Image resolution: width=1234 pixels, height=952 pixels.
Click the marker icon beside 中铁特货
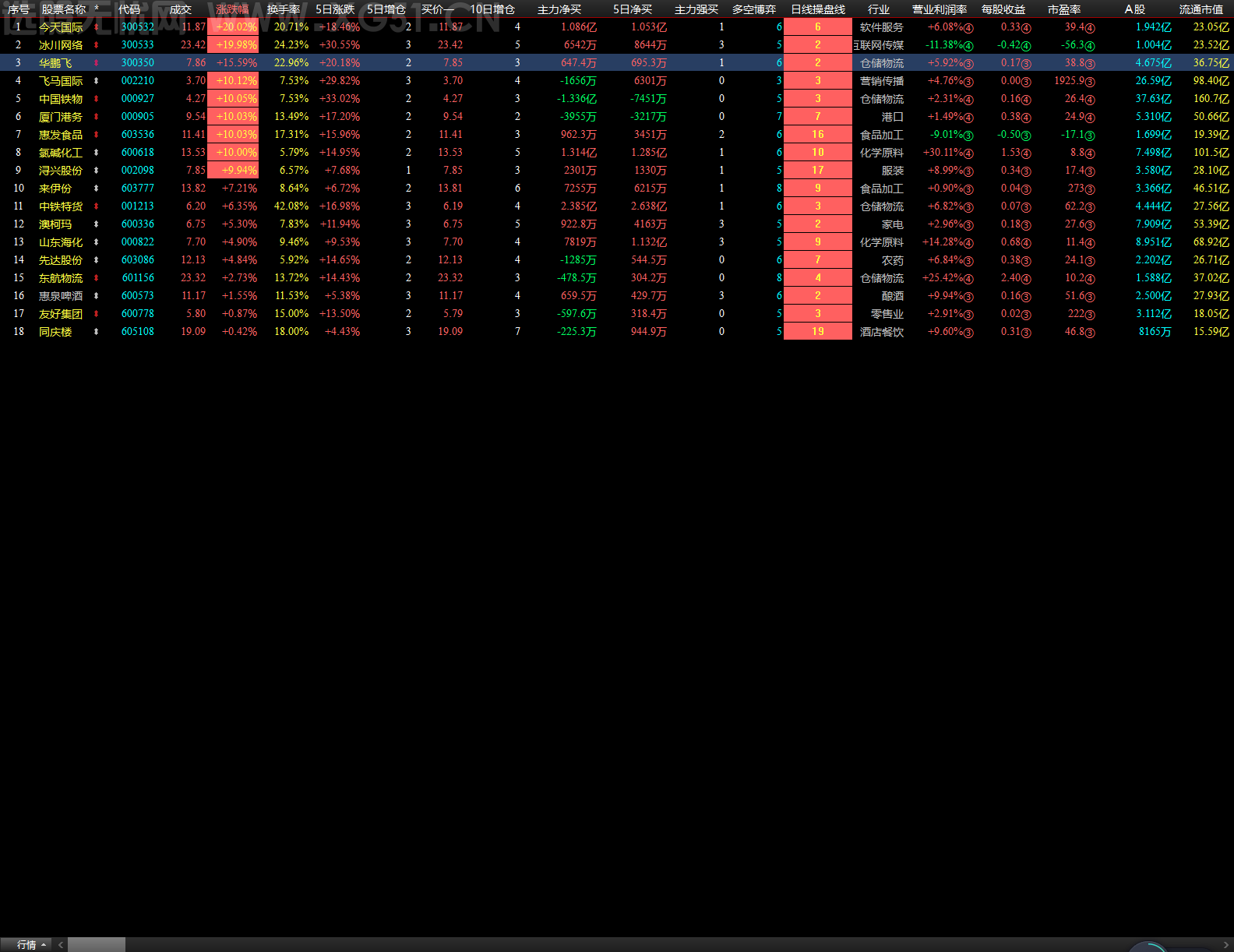96,206
